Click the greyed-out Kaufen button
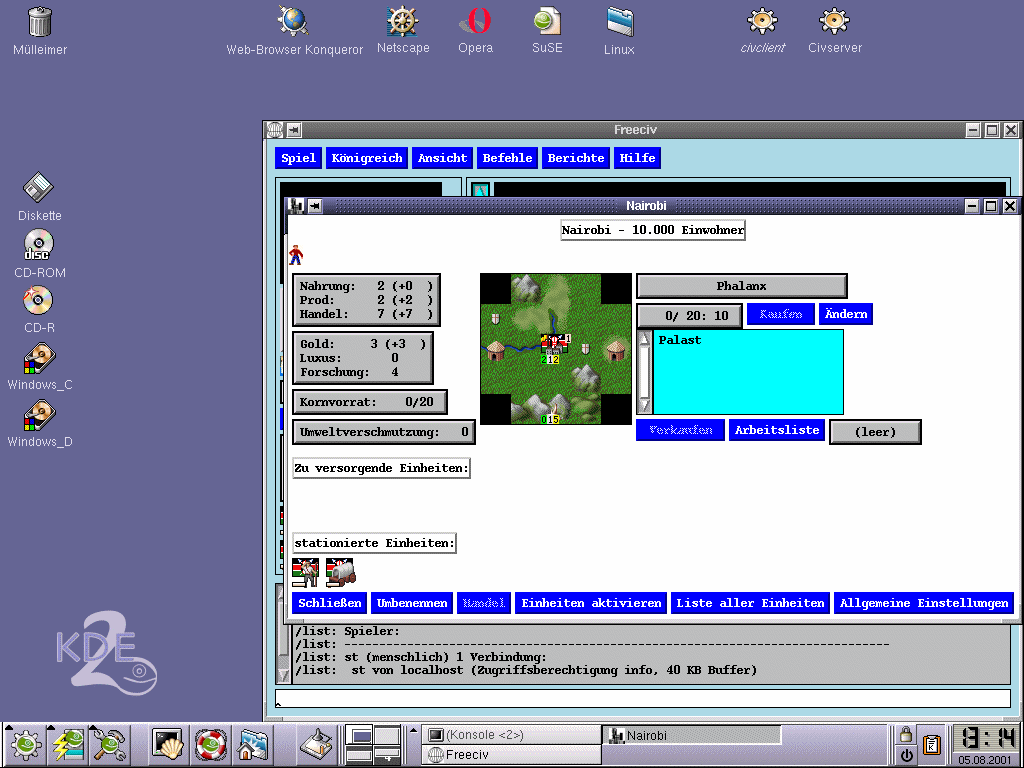The image size is (1024, 768). [x=780, y=314]
